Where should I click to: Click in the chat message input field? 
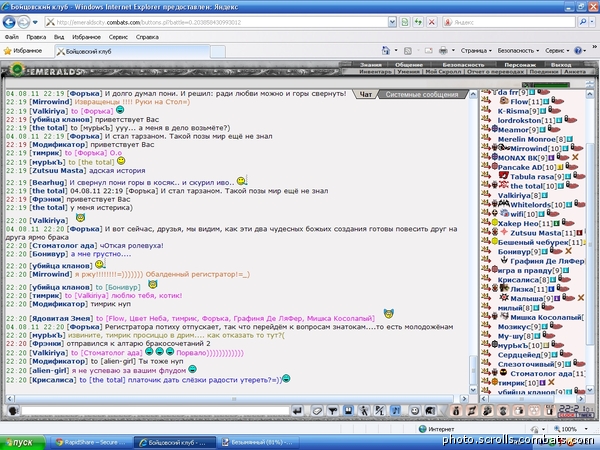155,411
